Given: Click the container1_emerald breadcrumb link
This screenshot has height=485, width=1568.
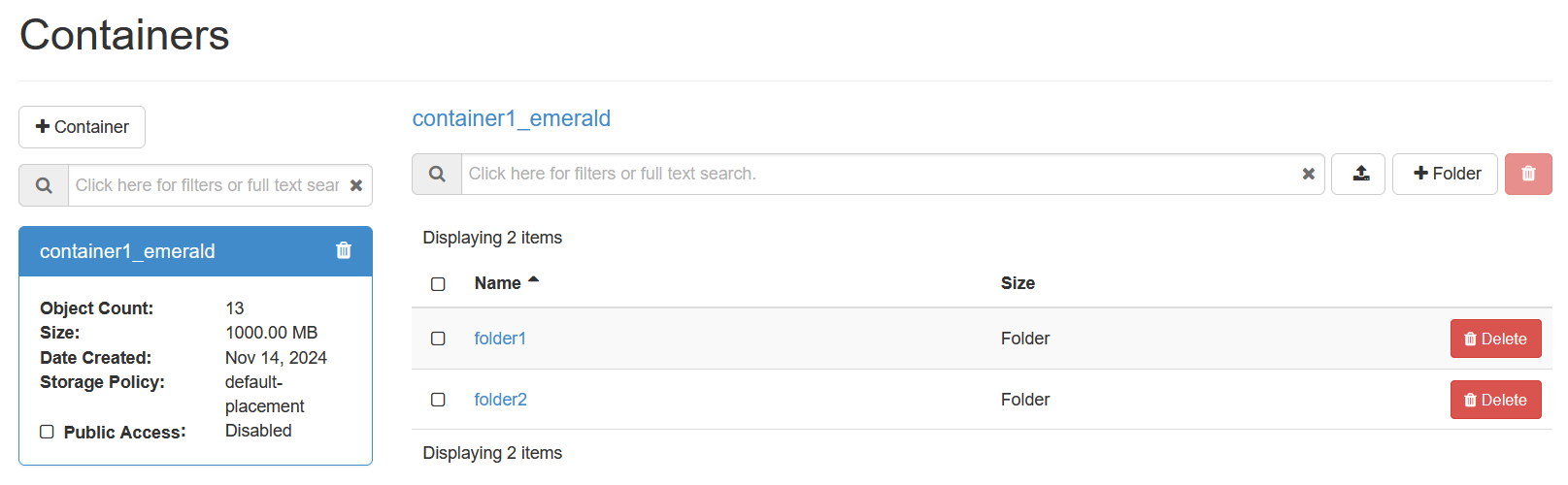Looking at the screenshot, I should click(512, 118).
